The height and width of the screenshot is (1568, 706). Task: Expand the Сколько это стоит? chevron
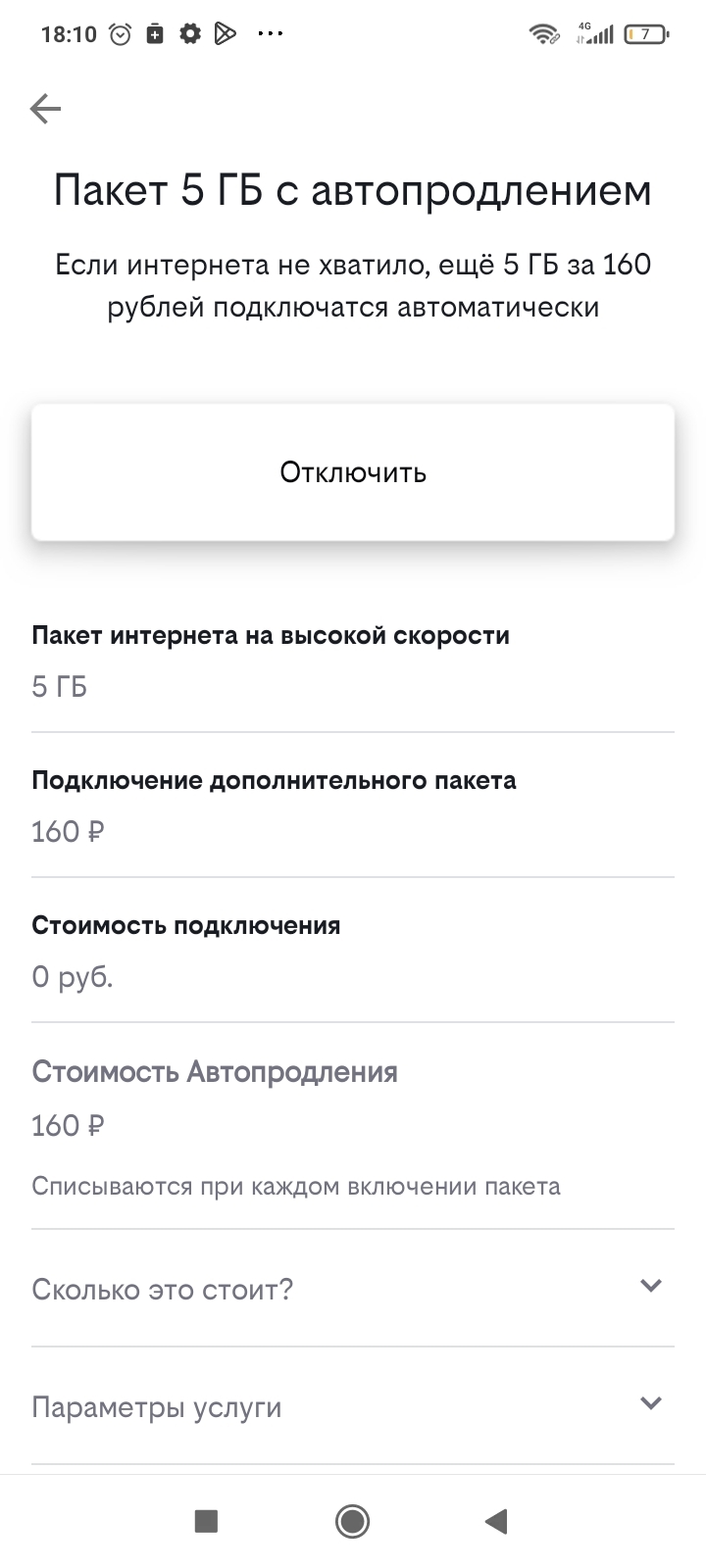click(x=650, y=1286)
